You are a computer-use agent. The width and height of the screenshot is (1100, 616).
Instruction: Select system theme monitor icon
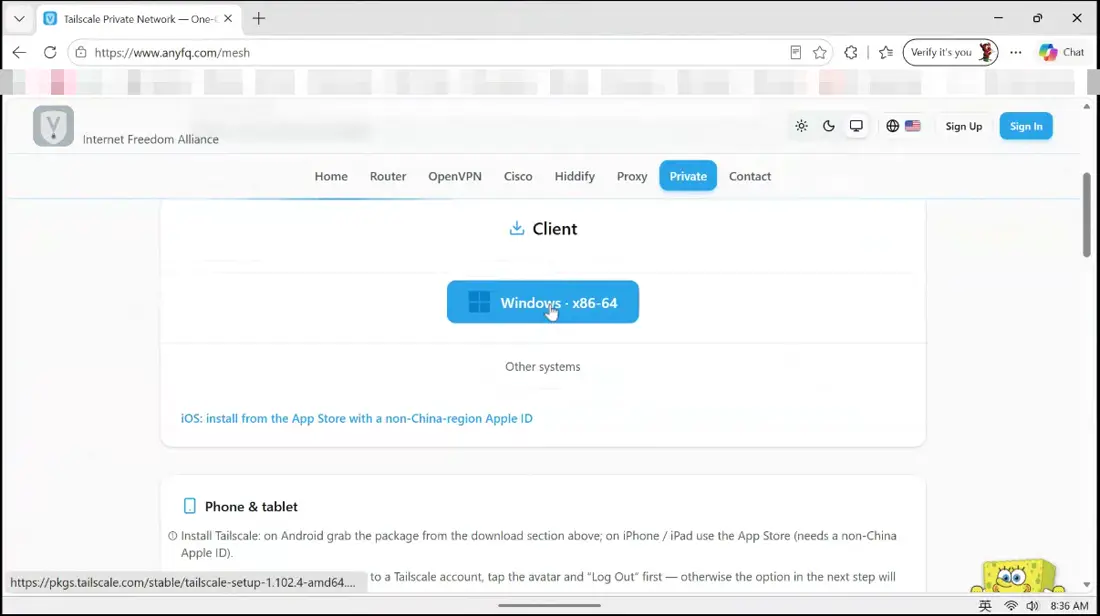pos(856,126)
